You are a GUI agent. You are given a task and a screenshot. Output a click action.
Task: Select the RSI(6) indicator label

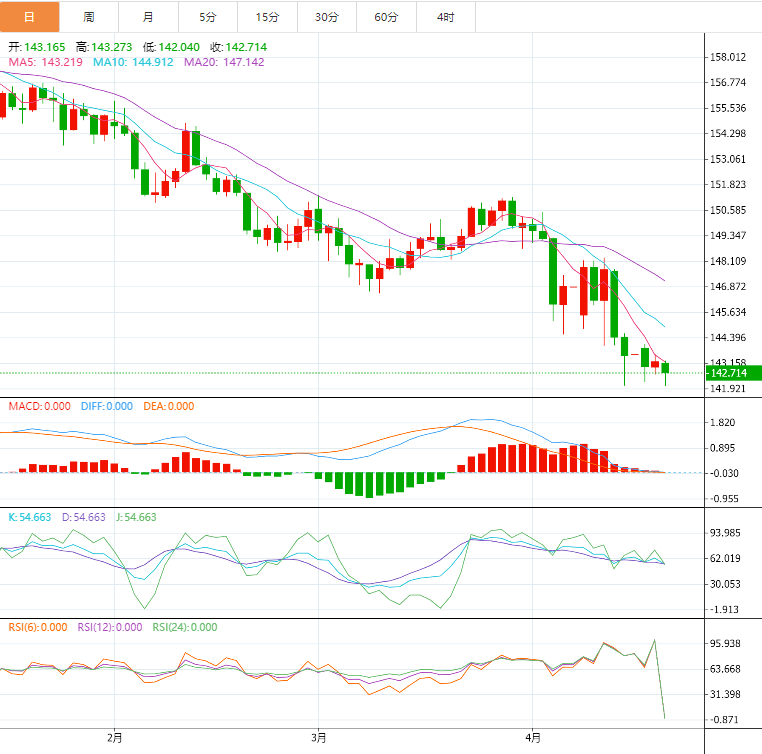pos(38,627)
